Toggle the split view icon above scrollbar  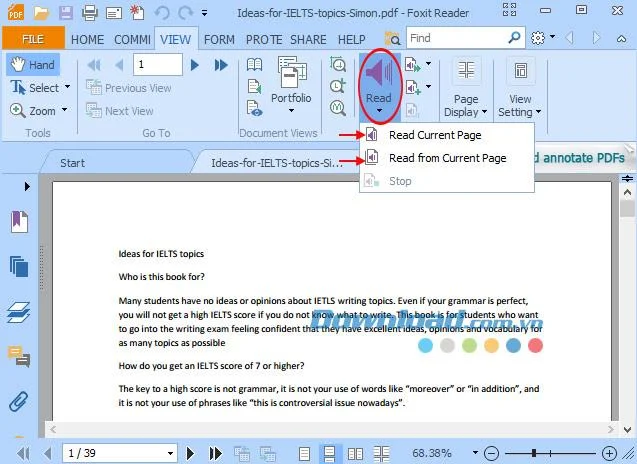(627, 179)
